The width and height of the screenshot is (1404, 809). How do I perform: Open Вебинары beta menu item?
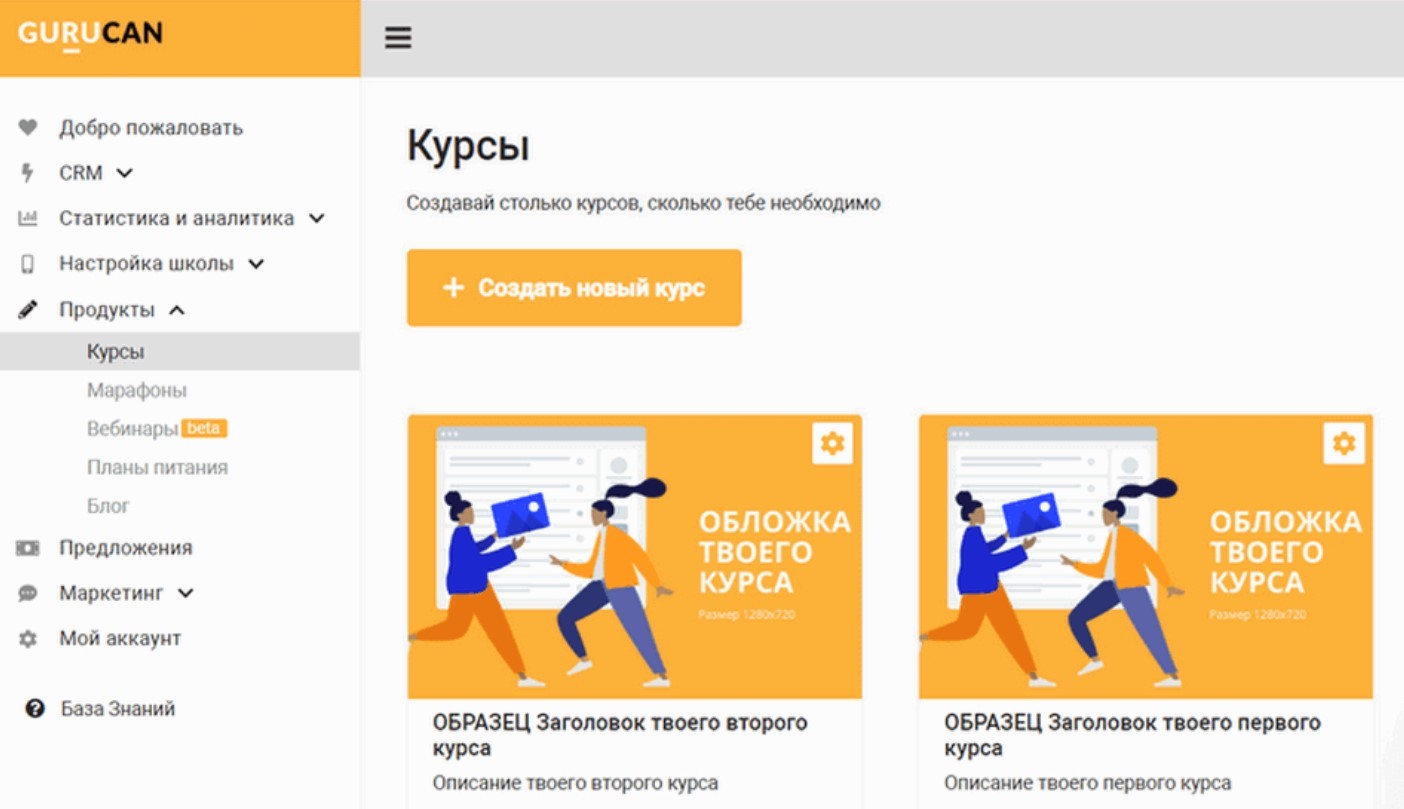pyautogui.click(x=132, y=428)
